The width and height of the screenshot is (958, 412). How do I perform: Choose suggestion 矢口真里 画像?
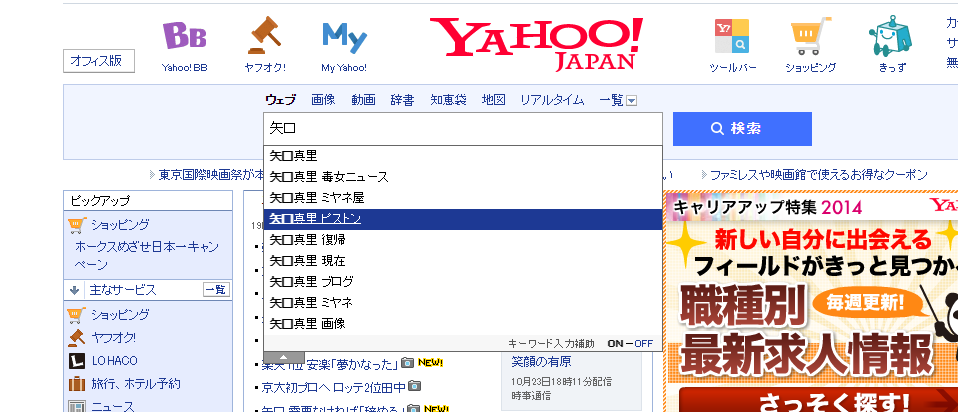tap(463, 323)
